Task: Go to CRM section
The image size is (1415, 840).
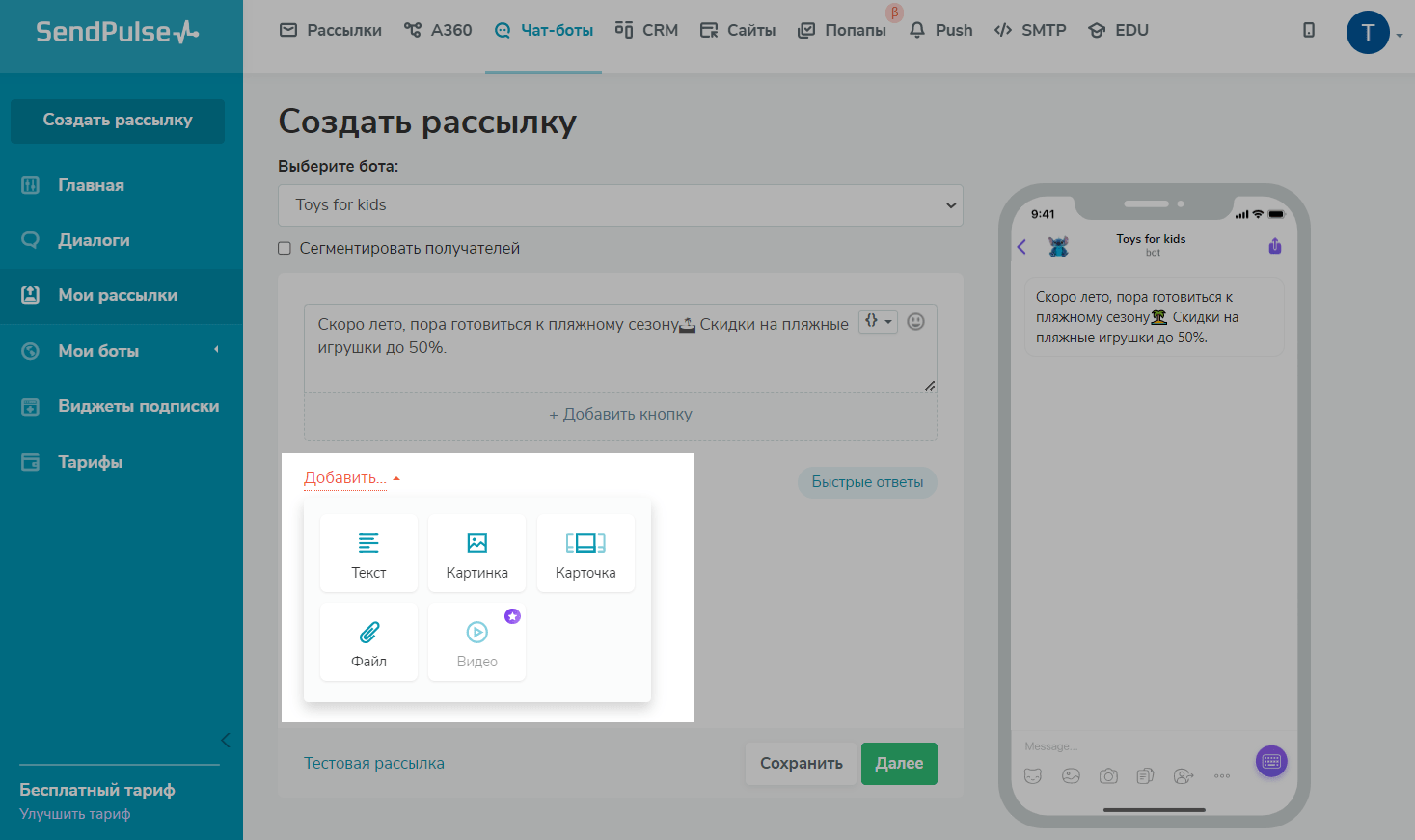Action: [x=647, y=31]
